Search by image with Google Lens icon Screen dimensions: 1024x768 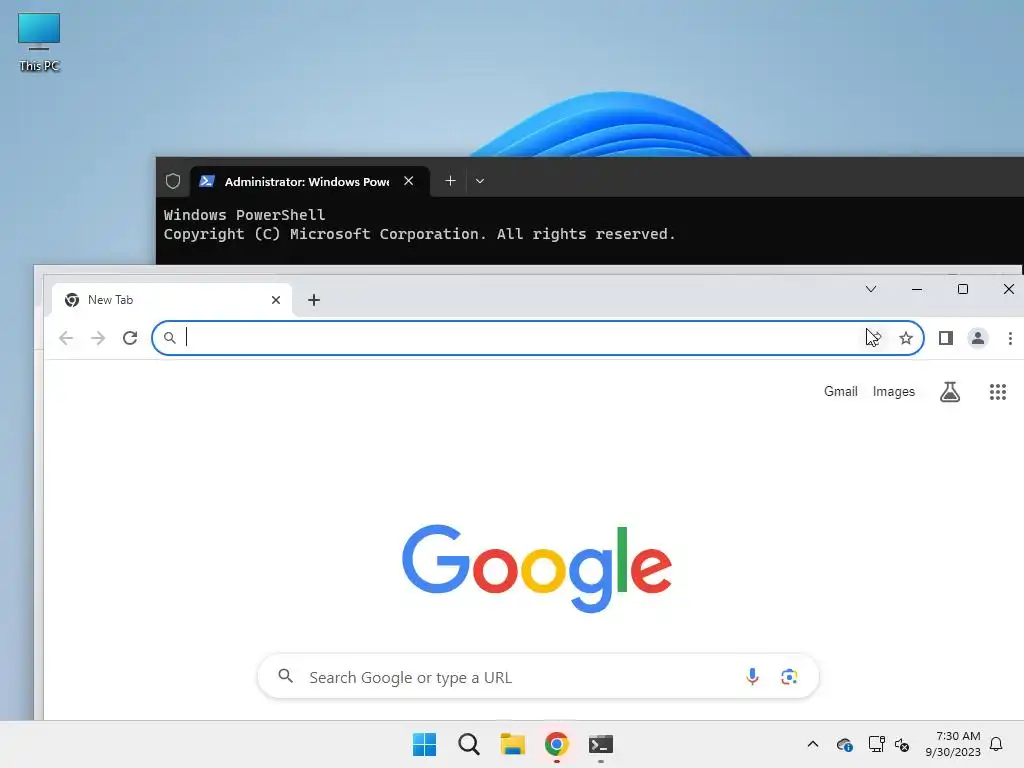(789, 677)
